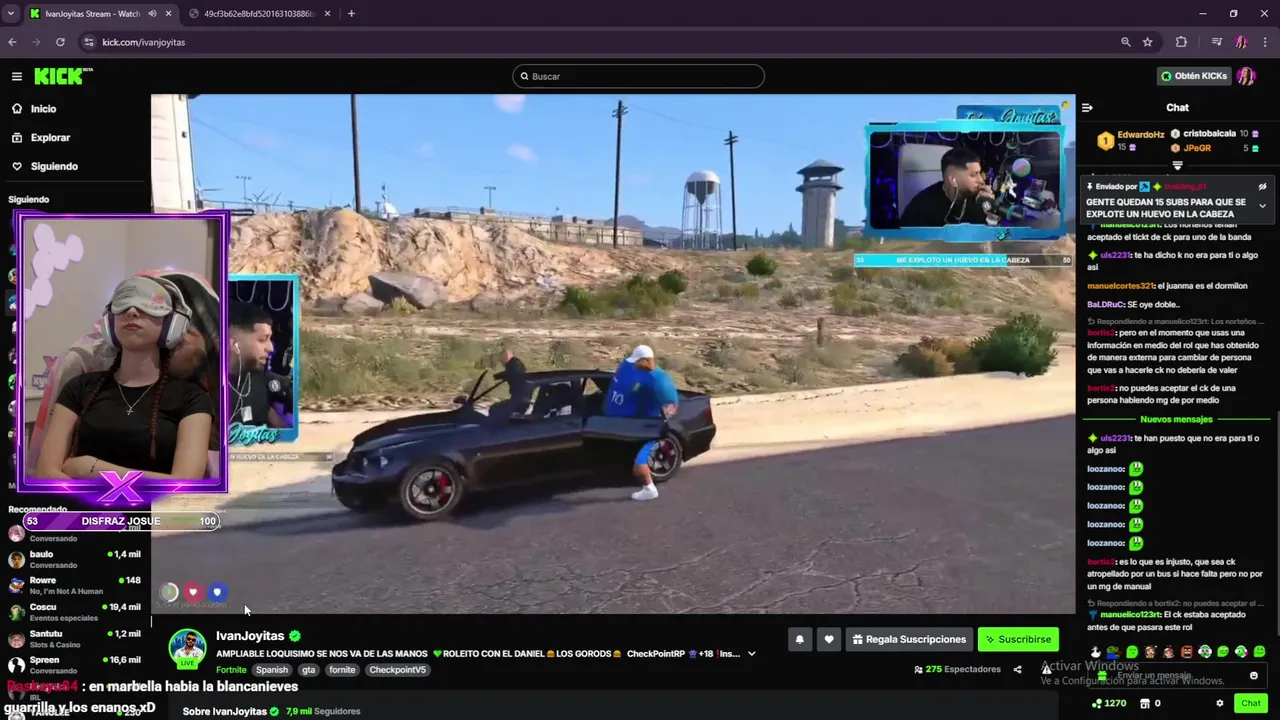The height and width of the screenshot is (720, 1280).
Task: Go to Kick home via the logo
Action: click(x=63, y=76)
